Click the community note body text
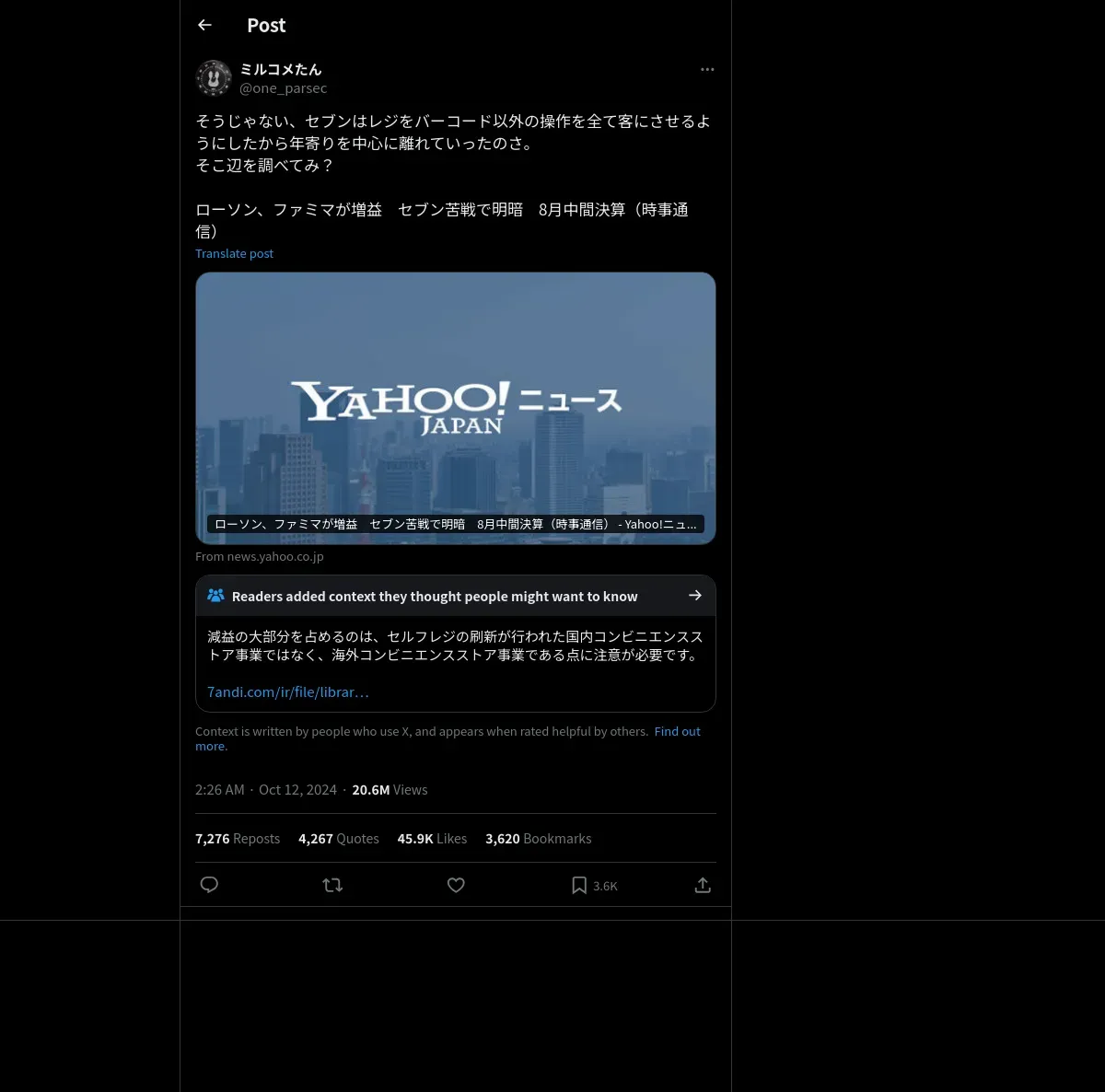 455,645
